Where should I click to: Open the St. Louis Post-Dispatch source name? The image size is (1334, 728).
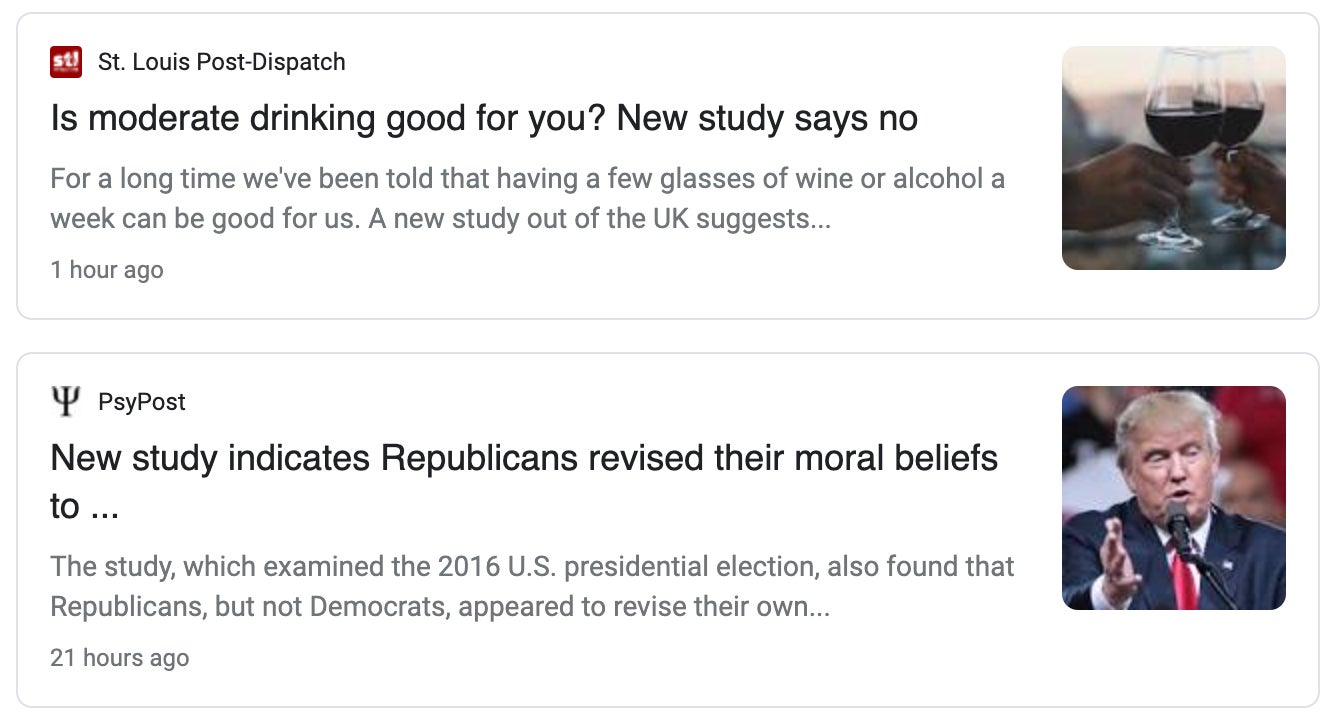pos(221,62)
